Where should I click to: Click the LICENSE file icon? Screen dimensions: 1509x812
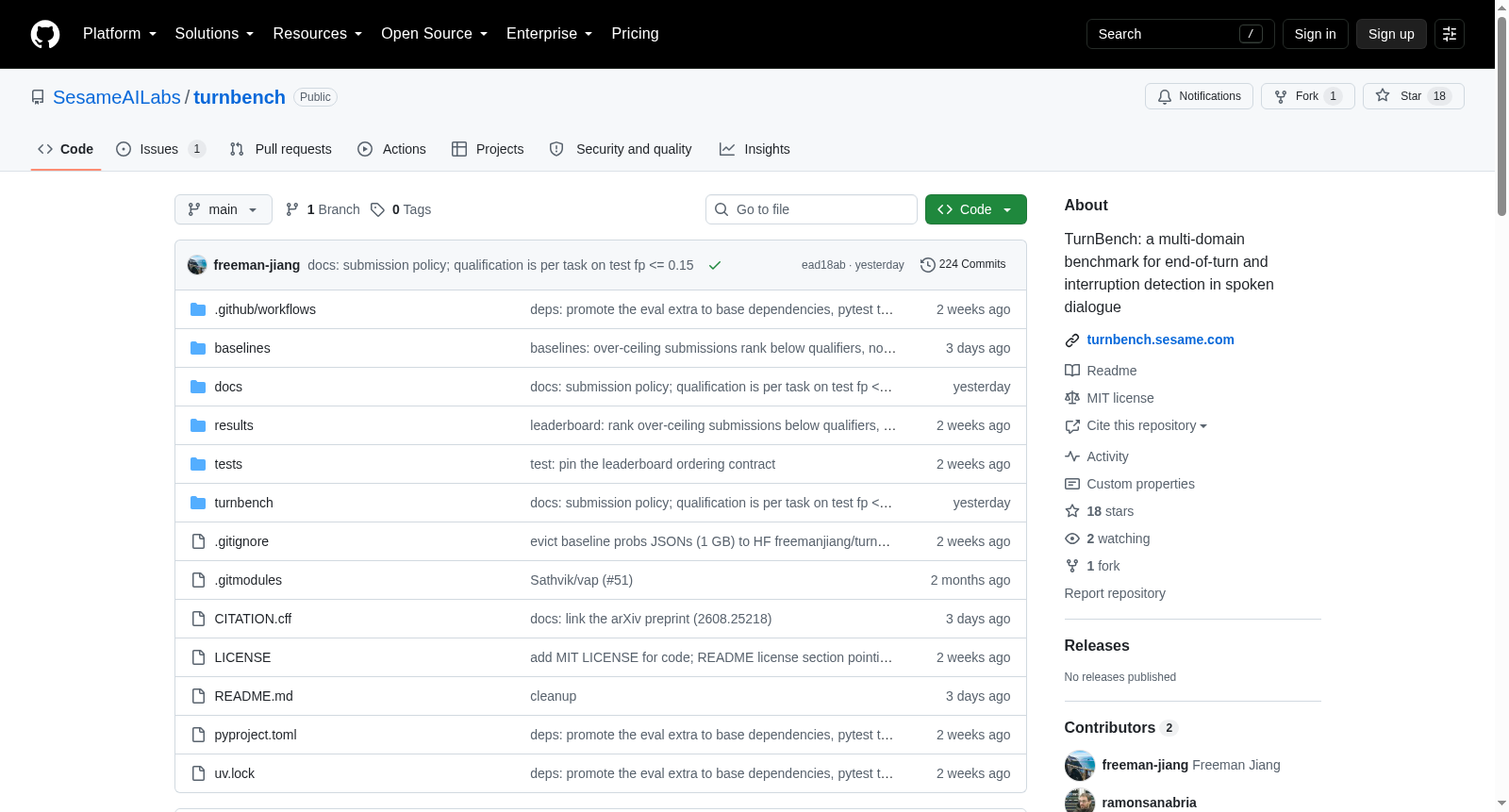point(198,657)
